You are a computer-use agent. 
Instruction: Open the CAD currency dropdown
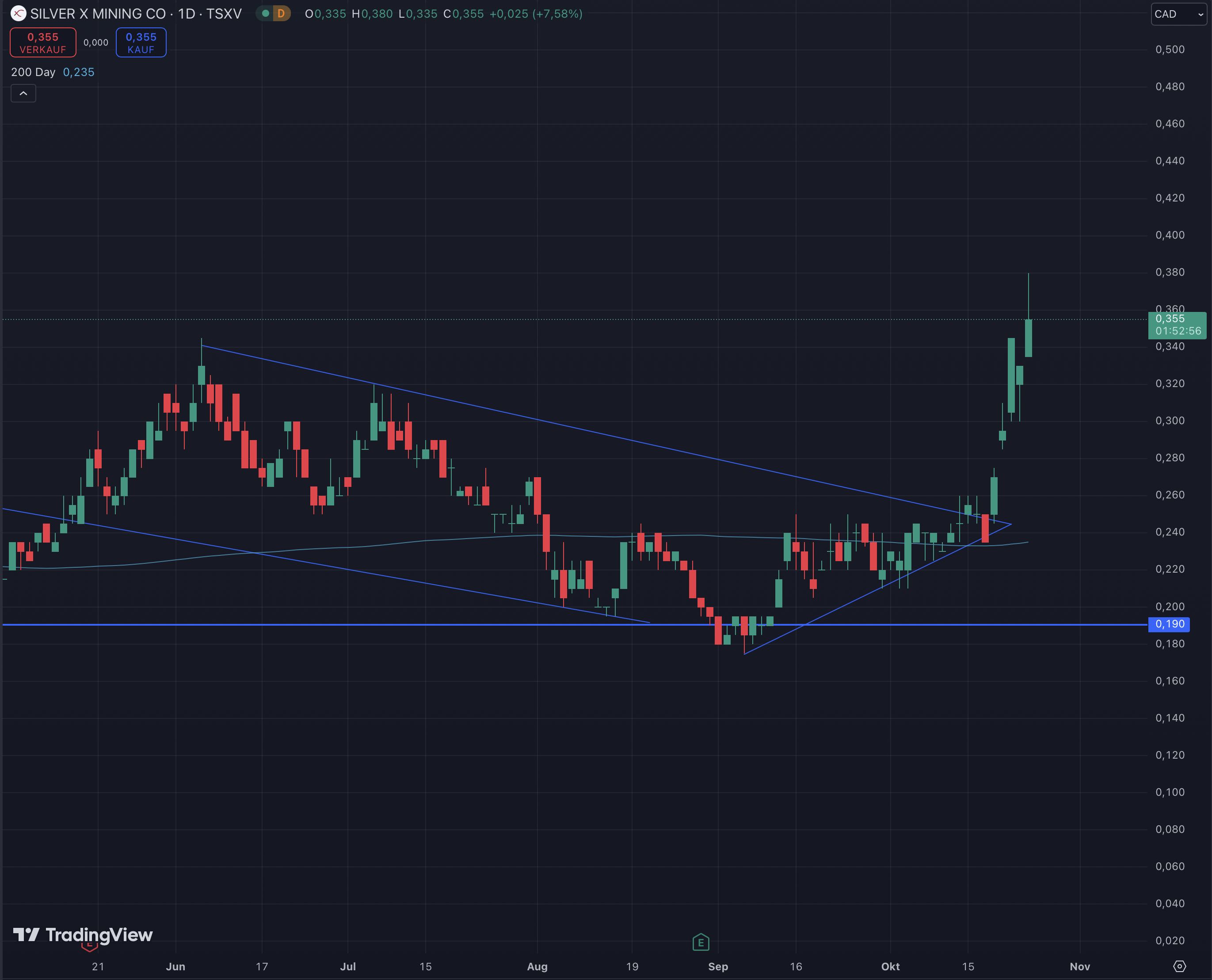[x=1179, y=14]
